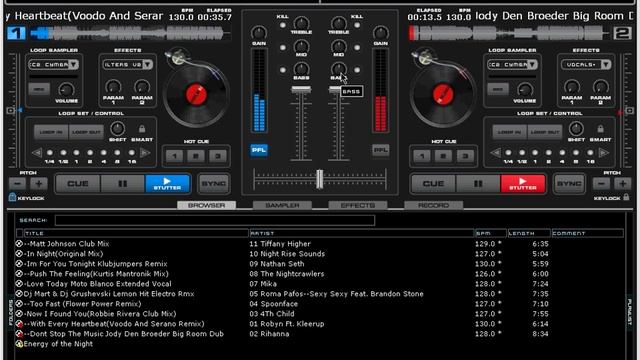Click deck 1 loop shift knob

(x=117, y=129)
